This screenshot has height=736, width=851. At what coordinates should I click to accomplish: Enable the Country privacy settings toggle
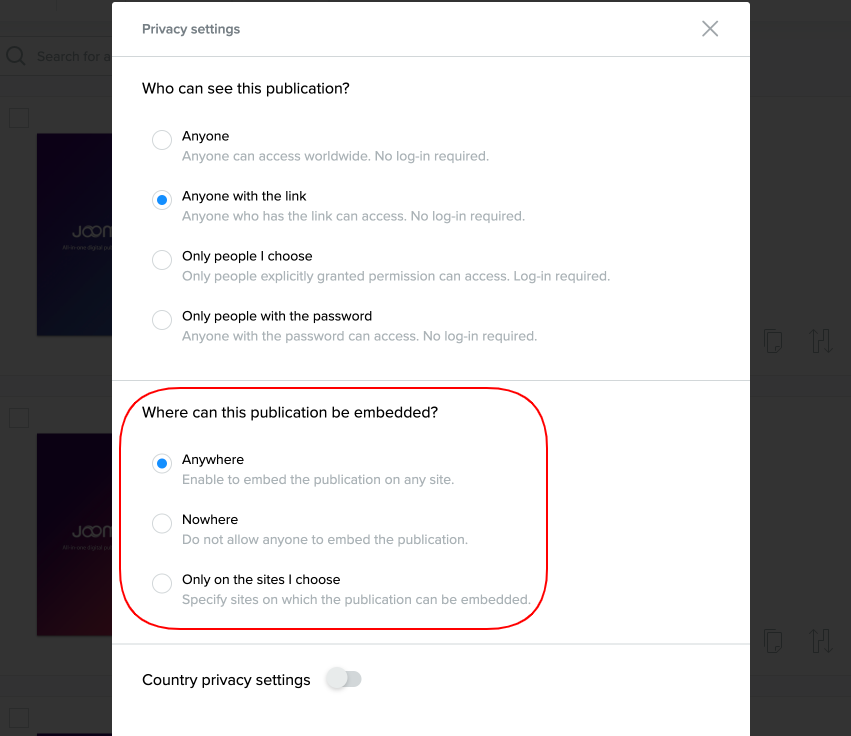pos(344,680)
